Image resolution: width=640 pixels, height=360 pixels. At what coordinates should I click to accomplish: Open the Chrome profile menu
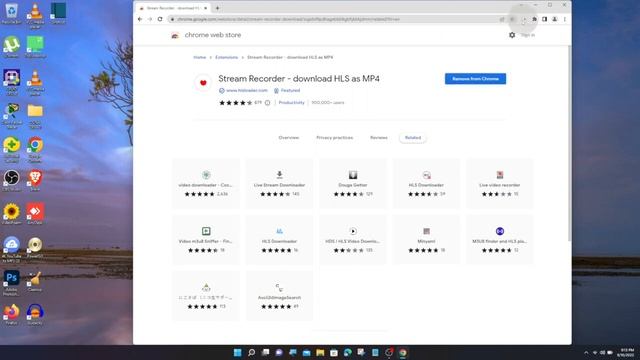(554, 19)
